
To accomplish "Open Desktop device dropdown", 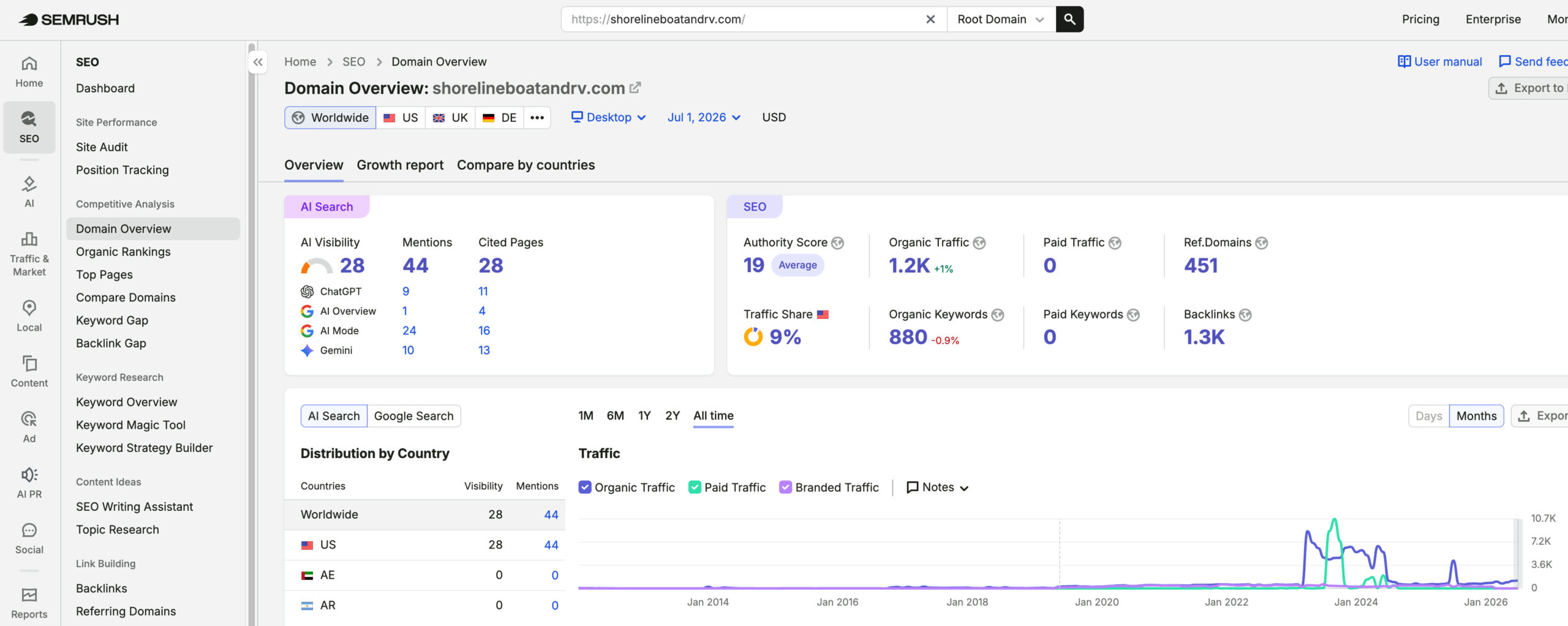I will tap(608, 117).
